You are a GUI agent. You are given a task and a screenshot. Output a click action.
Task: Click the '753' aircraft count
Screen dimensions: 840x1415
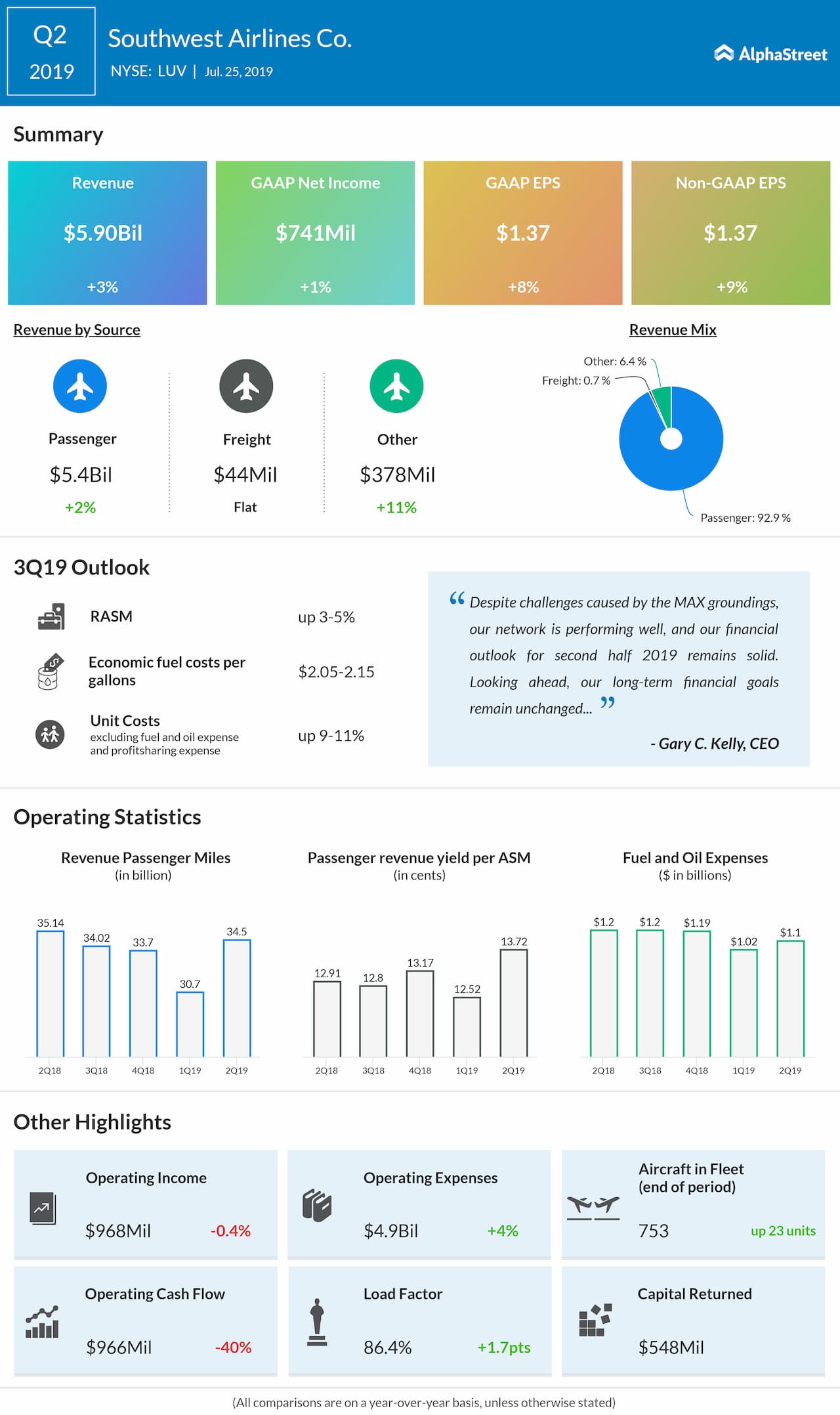click(x=654, y=1231)
